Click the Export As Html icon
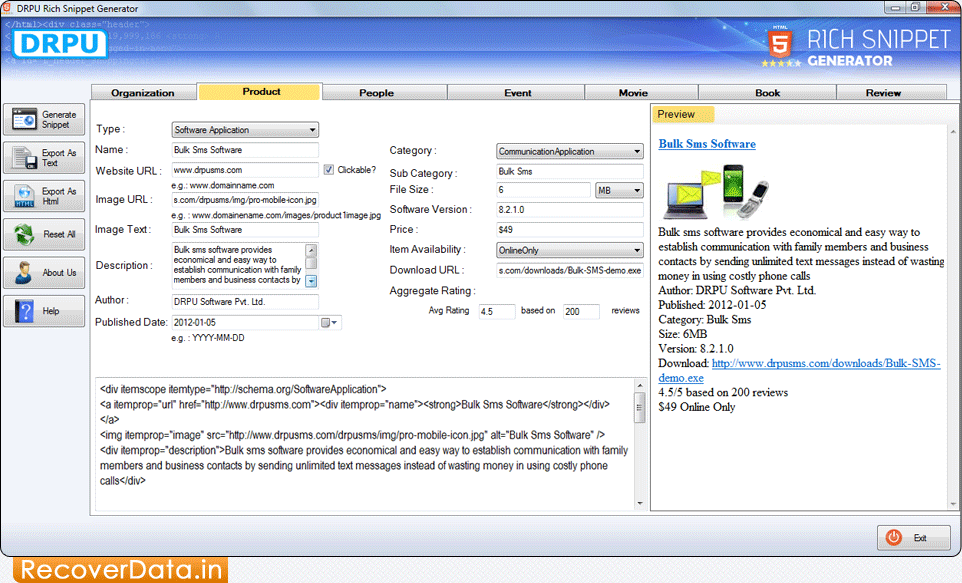The width and height of the screenshot is (962, 583). 25,196
